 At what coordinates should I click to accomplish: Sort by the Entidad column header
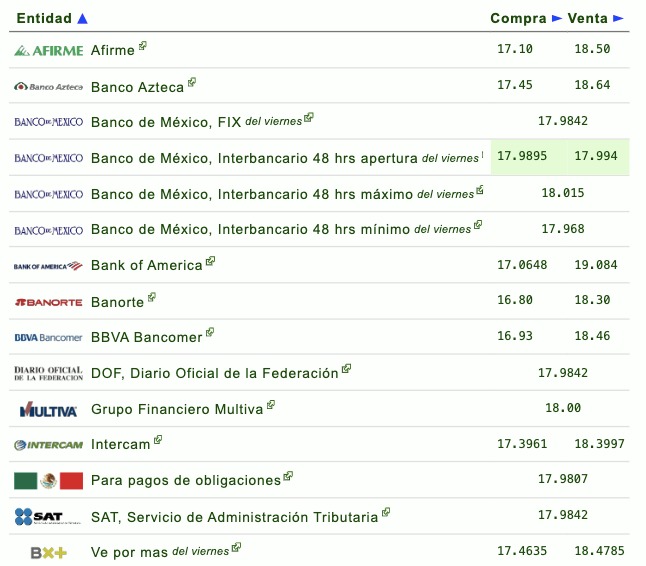[x=44, y=18]
